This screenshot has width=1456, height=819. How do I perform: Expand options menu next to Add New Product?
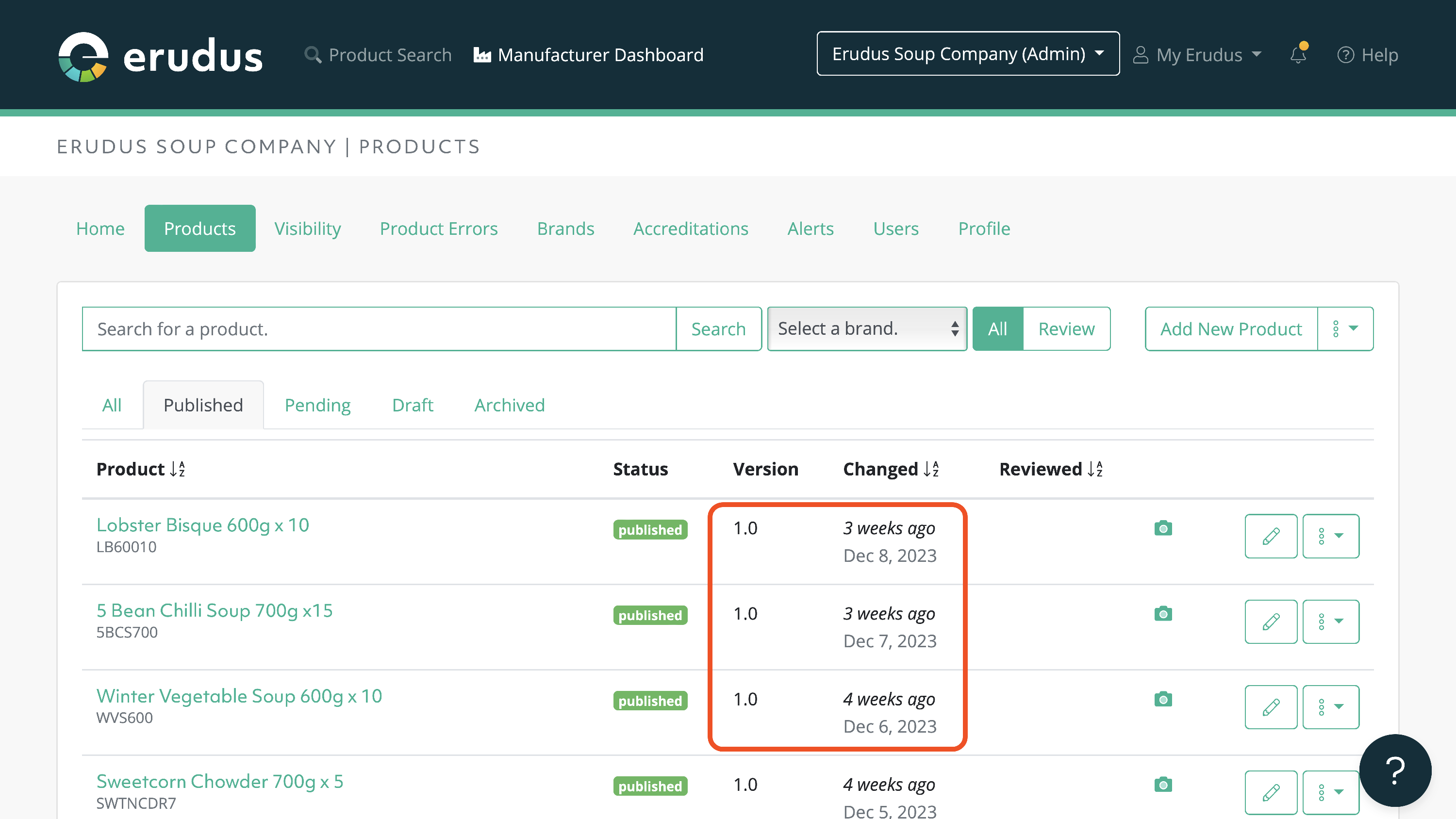[1345, 329]
